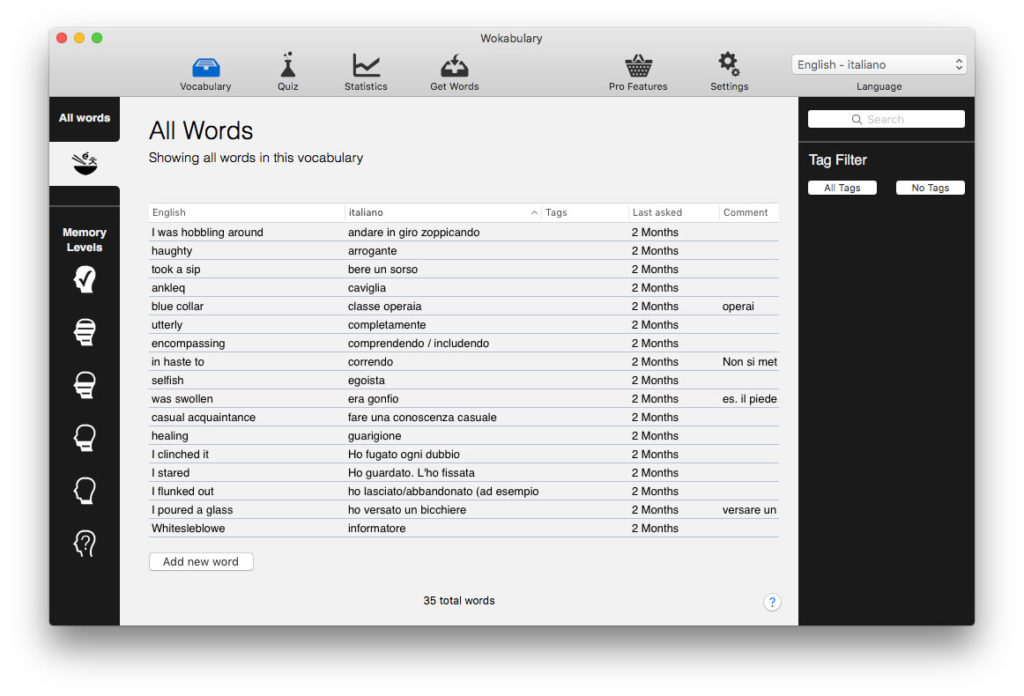
Task: Select the 'in haste to' row
Action: coord(464,362)
